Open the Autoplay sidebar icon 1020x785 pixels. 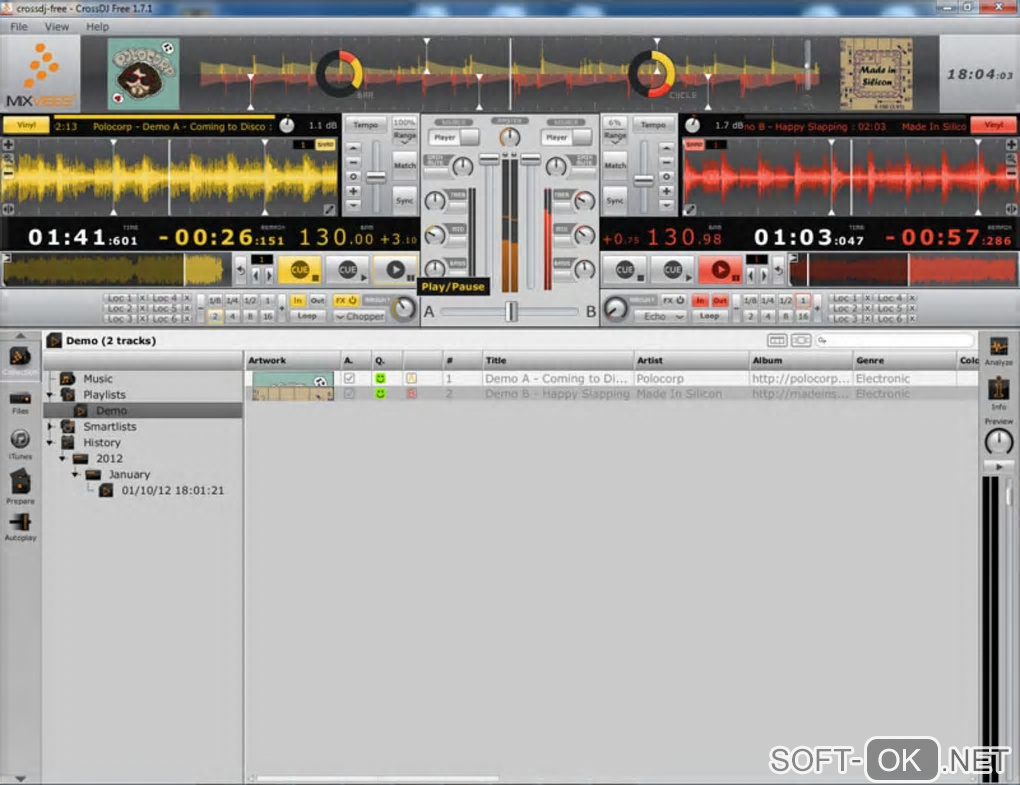point(20,526)
